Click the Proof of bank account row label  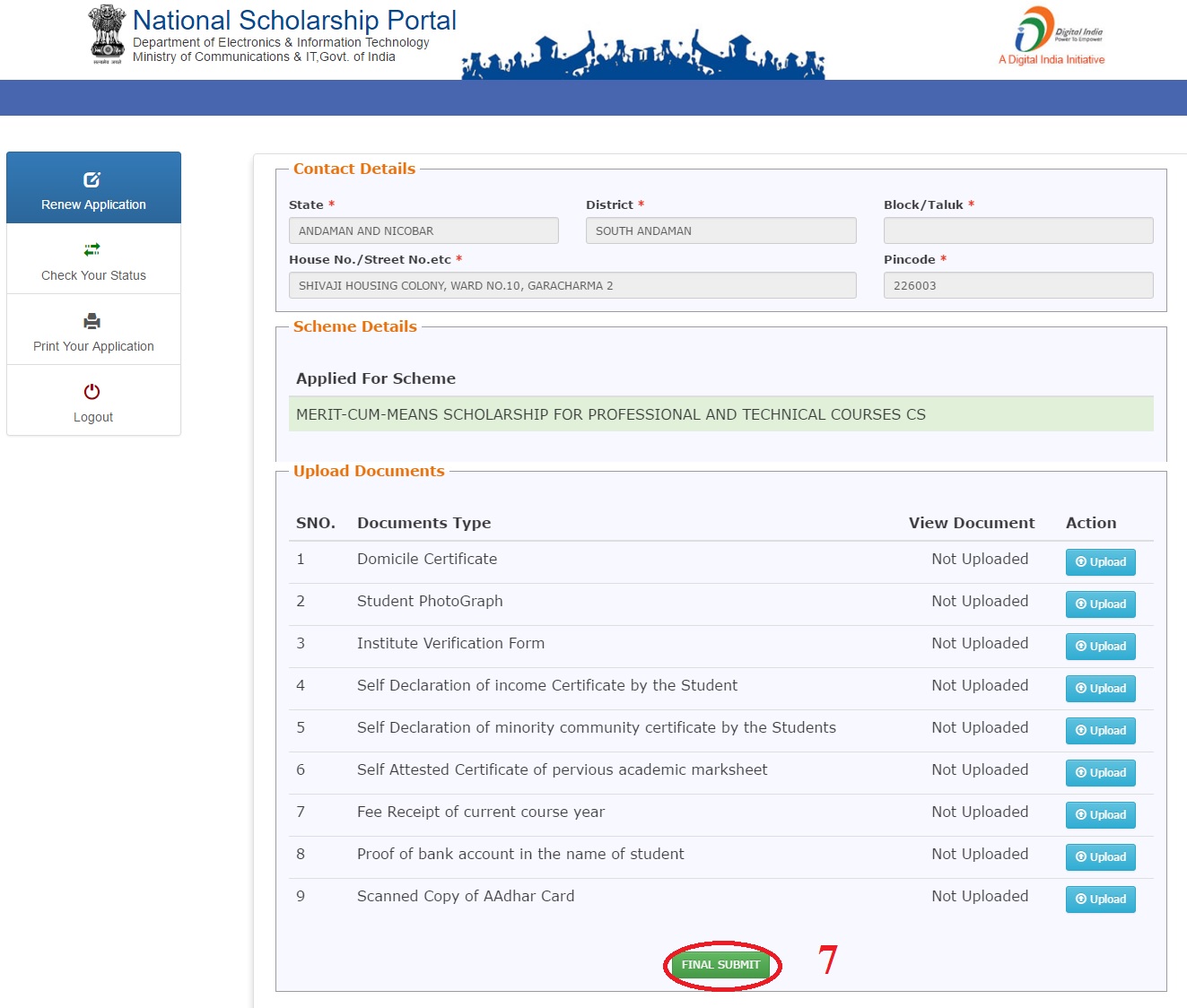[x=520, y=854]
